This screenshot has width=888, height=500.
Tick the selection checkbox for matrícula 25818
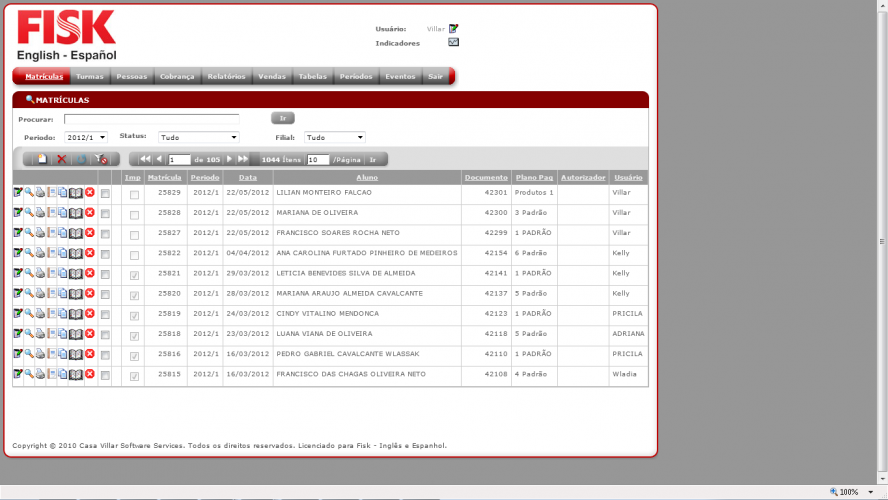point(105,335)
